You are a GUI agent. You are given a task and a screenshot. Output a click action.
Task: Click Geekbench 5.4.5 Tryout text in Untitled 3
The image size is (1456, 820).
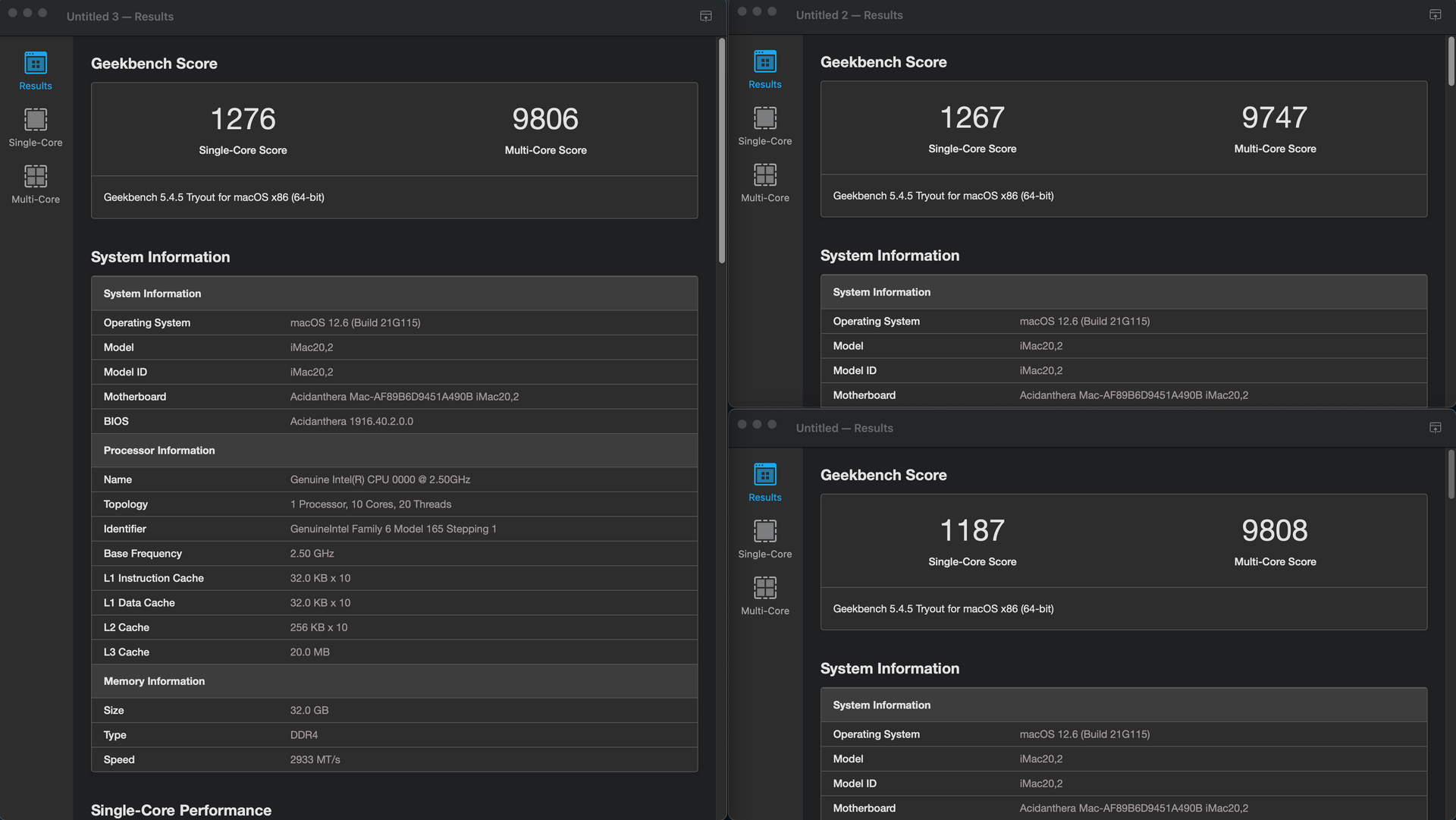[214, 197]
